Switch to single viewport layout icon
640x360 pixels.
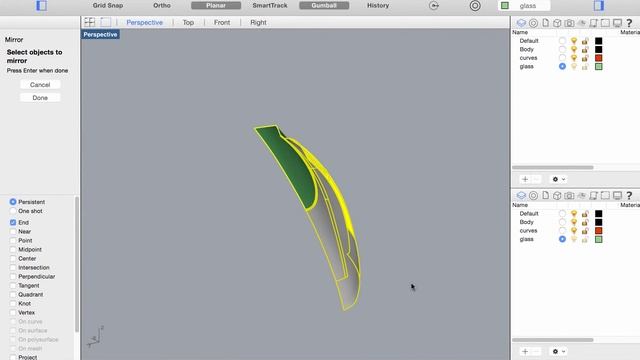[x=106, y=22]
